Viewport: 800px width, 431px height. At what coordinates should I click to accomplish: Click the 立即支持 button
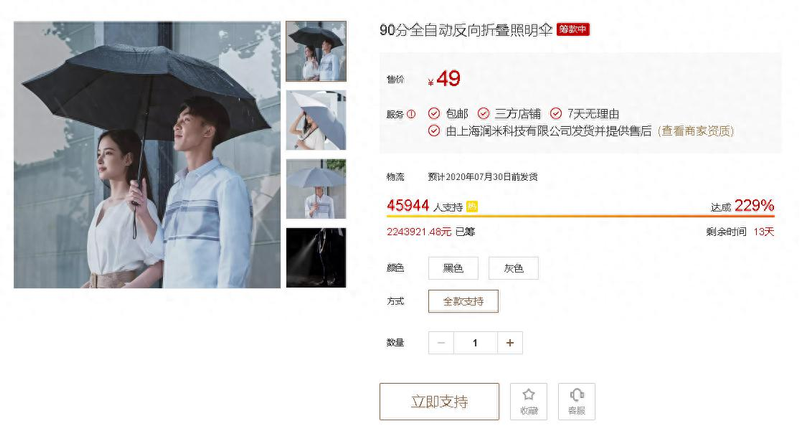(x=439, y=401)
